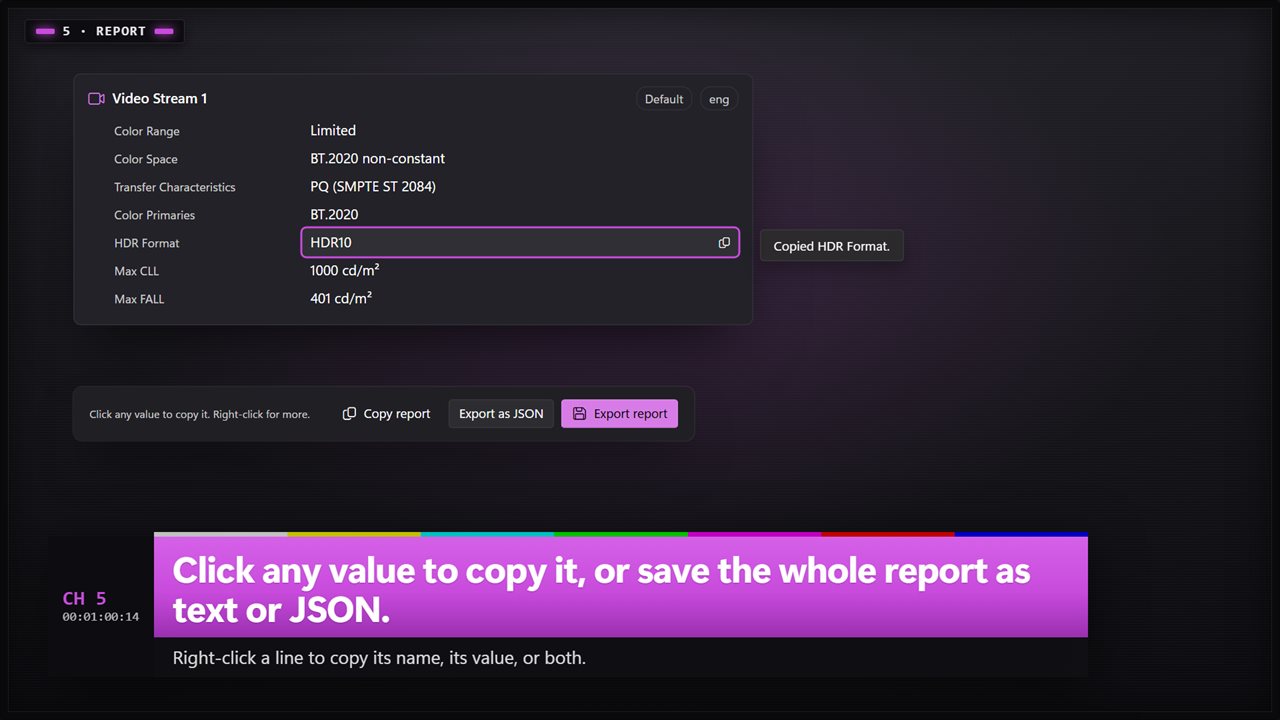The height and width of the screenshot is (720, 1280).
Task: Copy the value 'PQ (SMPTE ST 2084)'
Action: [373, 187]
